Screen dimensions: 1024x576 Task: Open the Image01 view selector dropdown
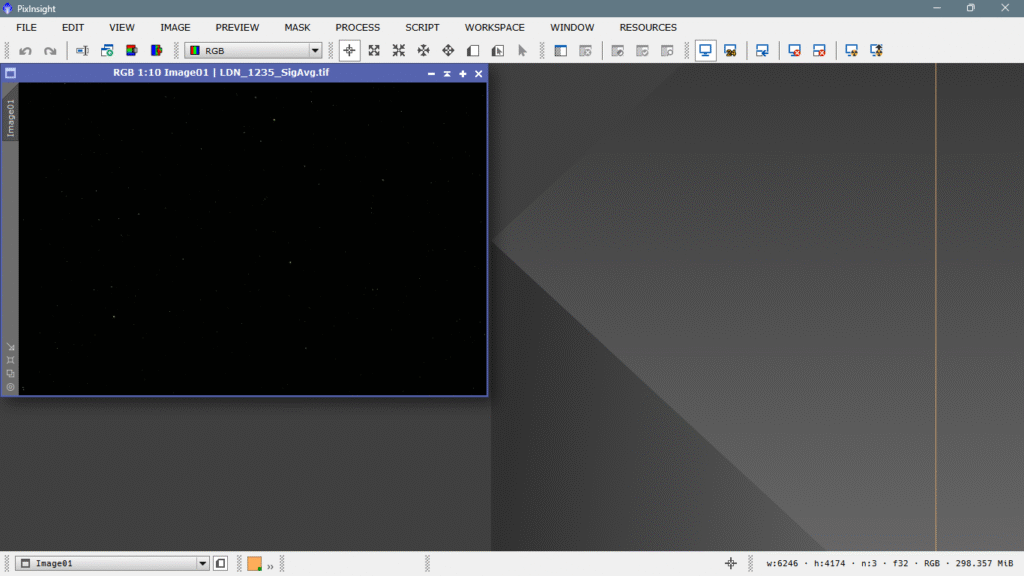[112, 563]
